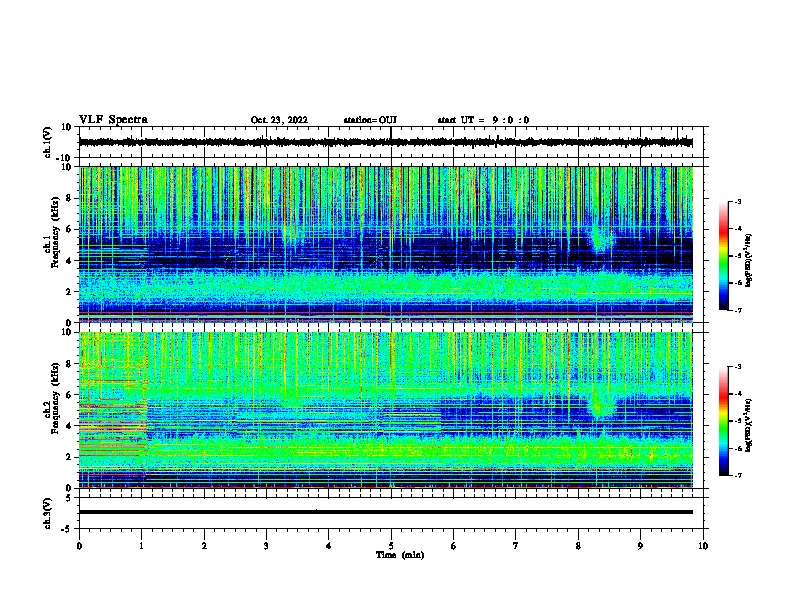Click time axis tick label "3"
Image resolution: width=792 pixels, height=612 pixels.
click(266, 546)
